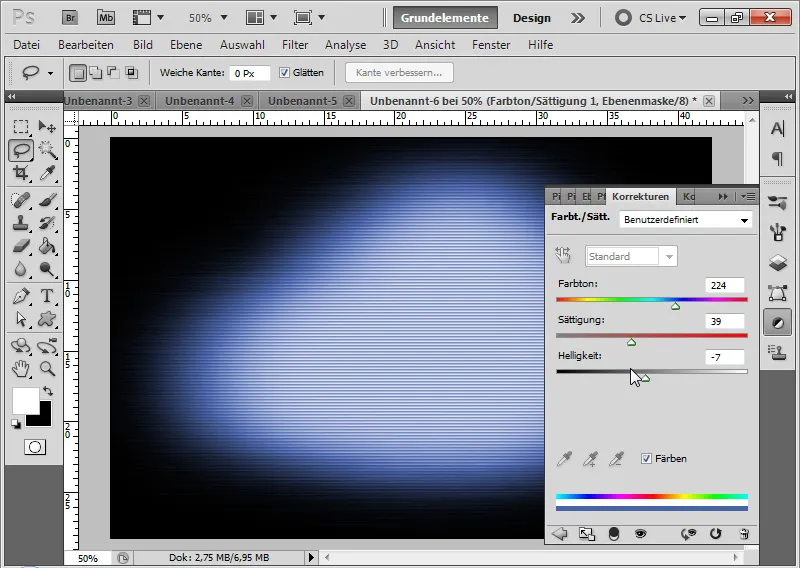Choose Add to selection mode

pos(95,73)
